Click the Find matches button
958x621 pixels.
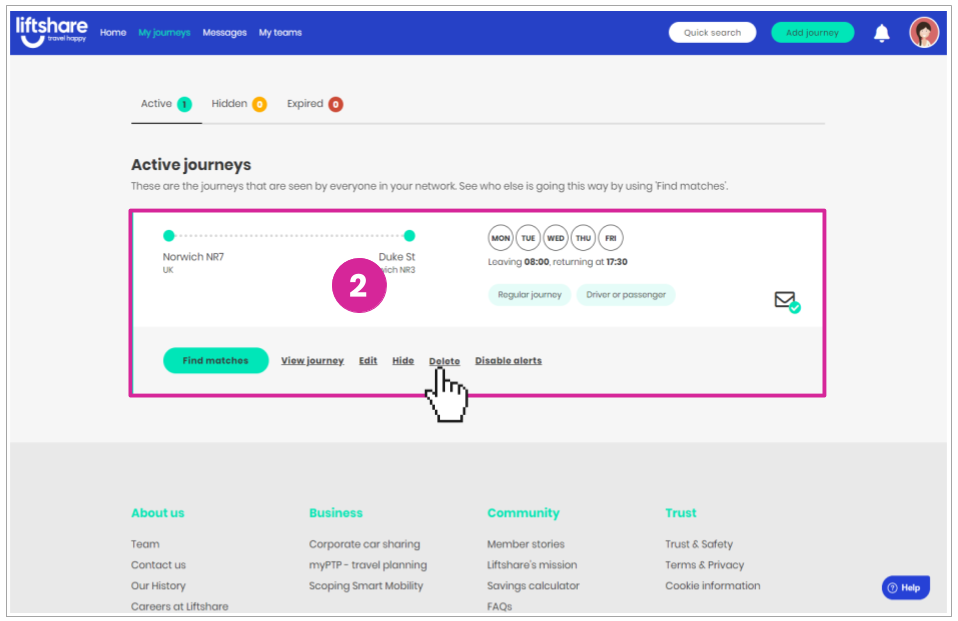216,361
